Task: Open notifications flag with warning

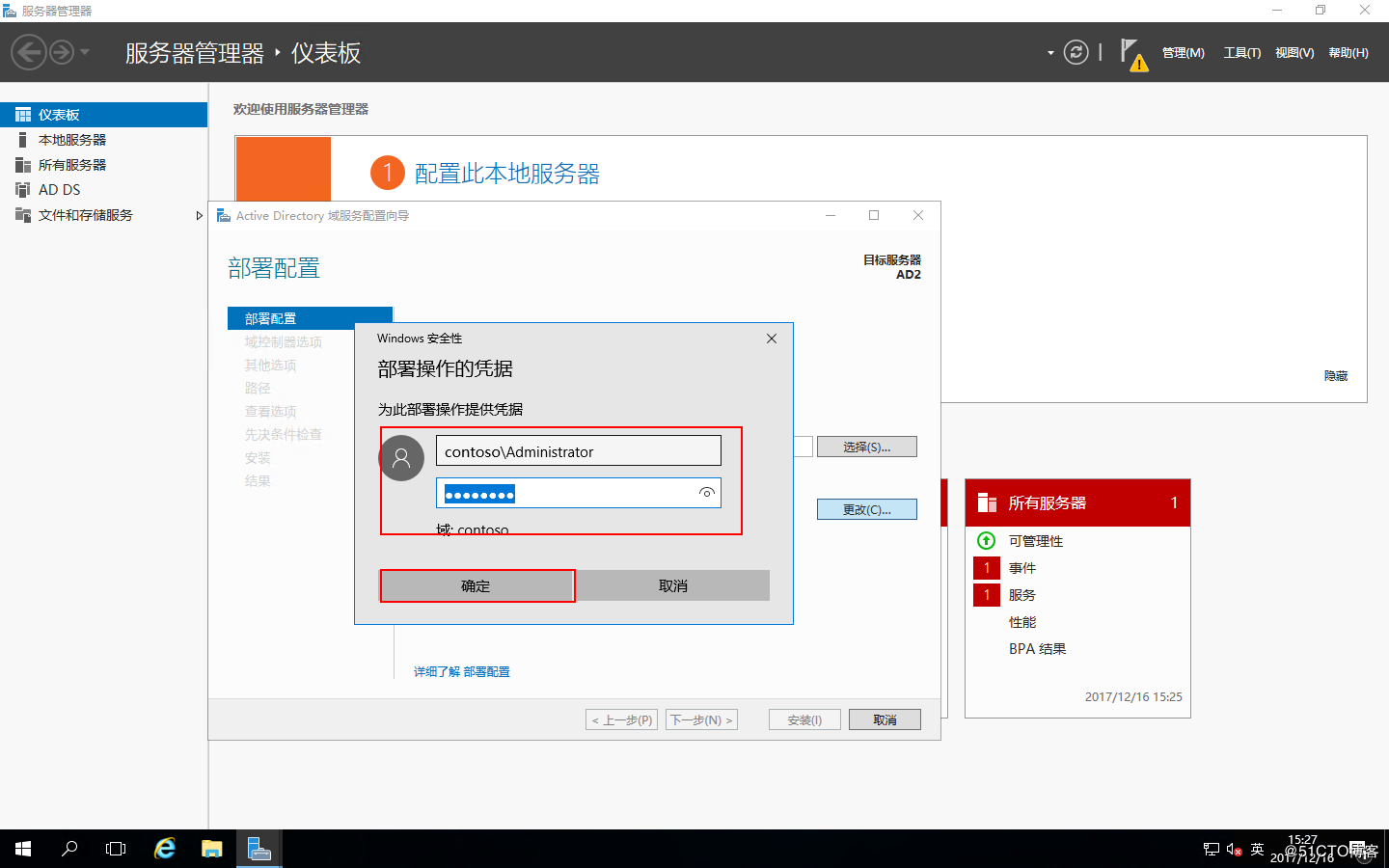Action: click(1133, 54)
